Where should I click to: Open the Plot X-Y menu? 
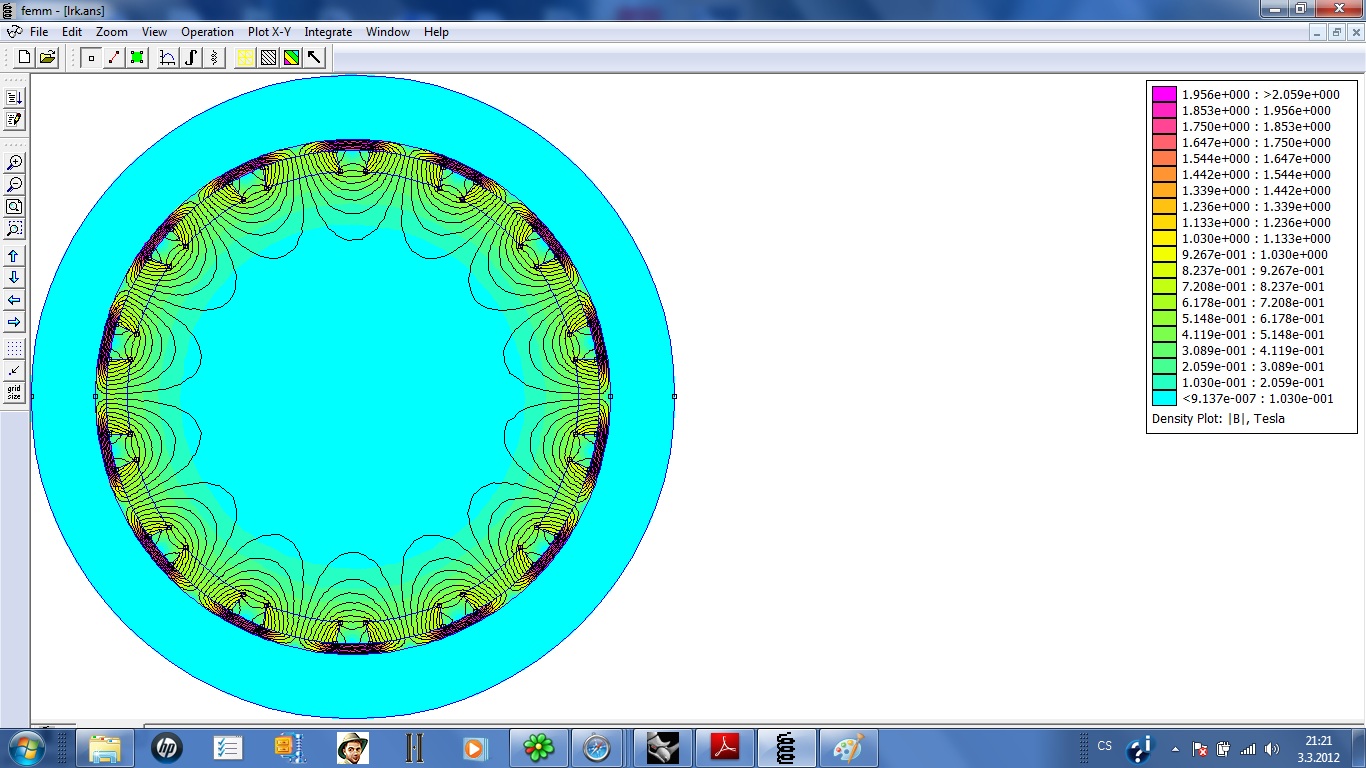(x=269, y=32)
